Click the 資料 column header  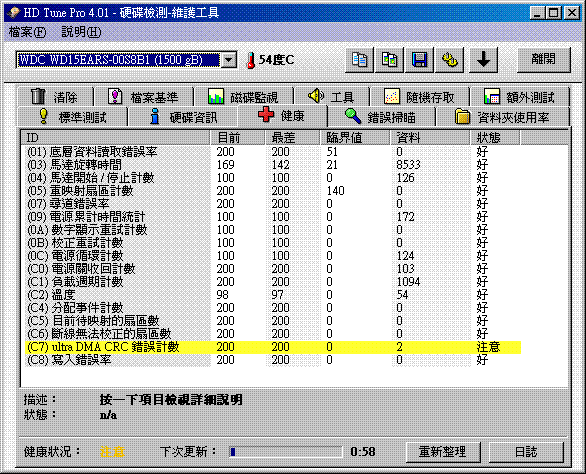(x=430, y=138)
